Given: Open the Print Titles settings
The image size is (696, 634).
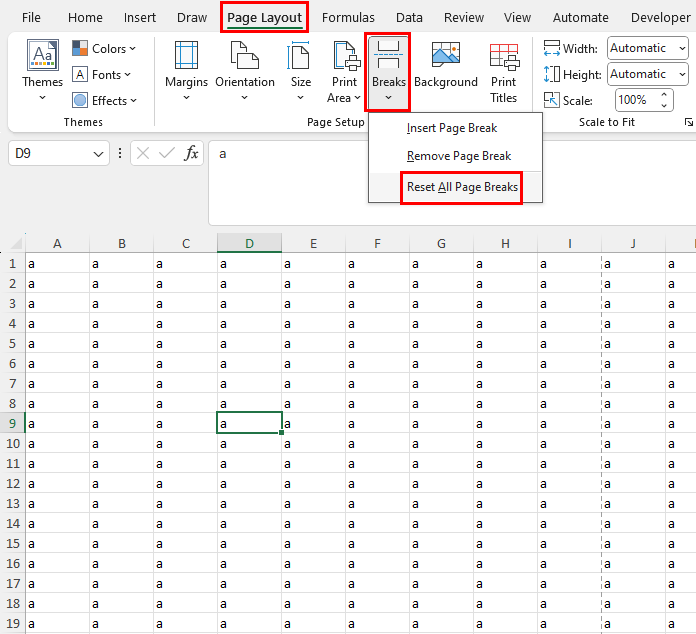Looking at the screenshot, I should pos(504,72).
